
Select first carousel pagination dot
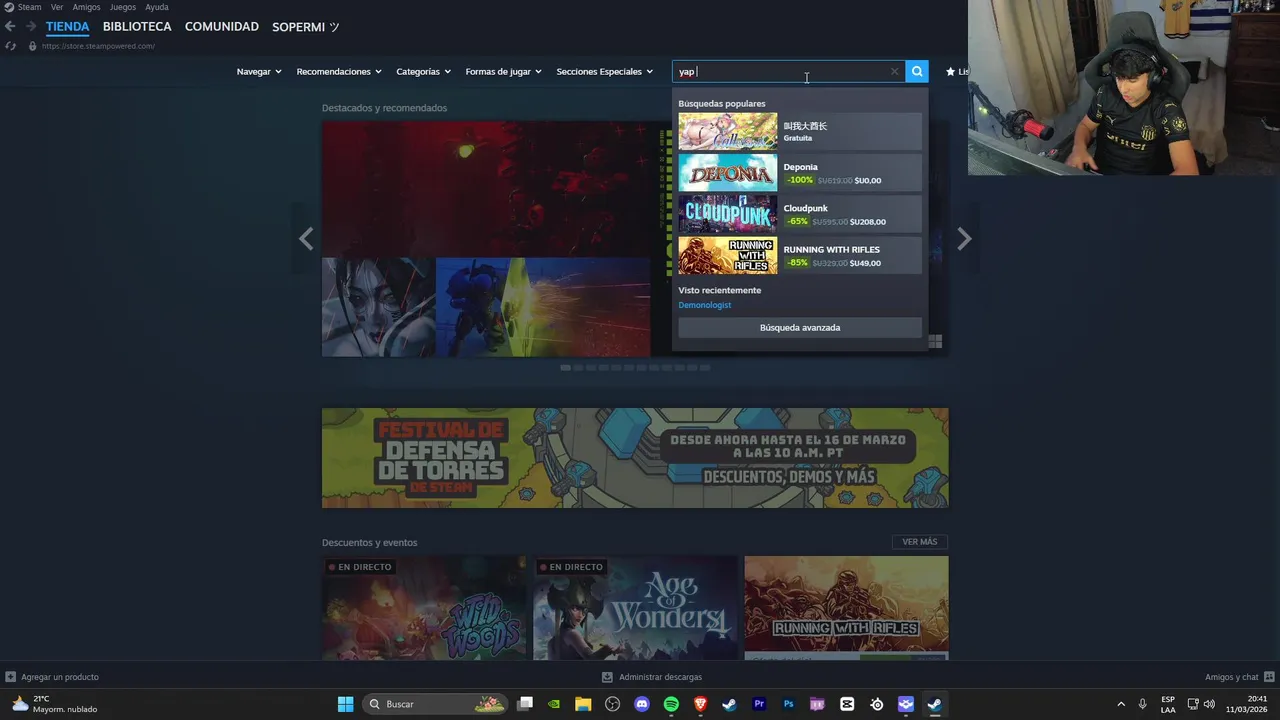coord(566,368)
